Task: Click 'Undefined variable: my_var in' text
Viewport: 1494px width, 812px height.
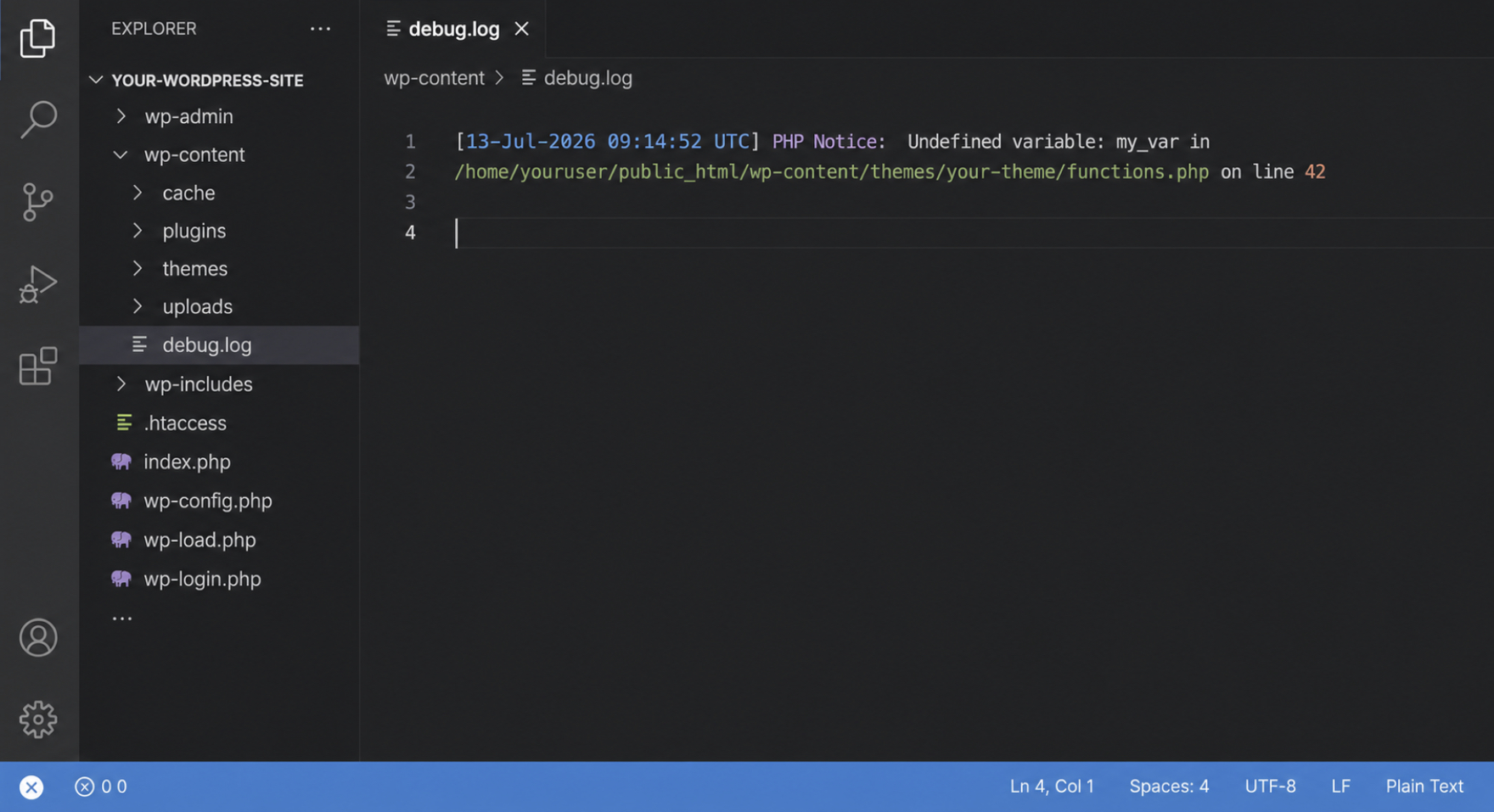Action: (1059, 141)
